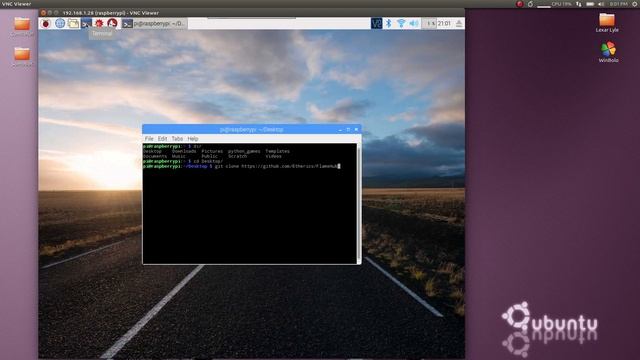Open the battery indicator in Ubuntu top bar
640x360 pixels.
(590, 4)
